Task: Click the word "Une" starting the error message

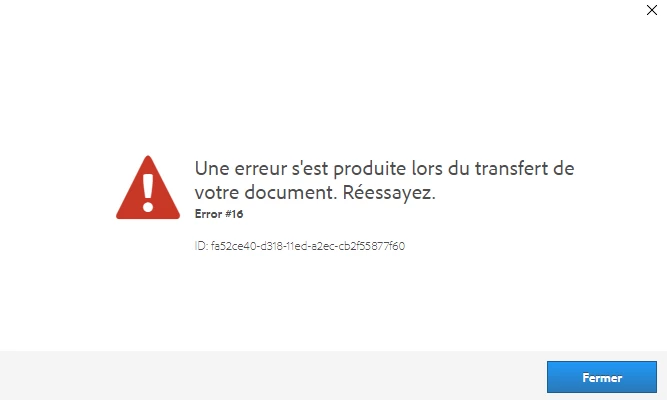Action: tap(212, 169)
